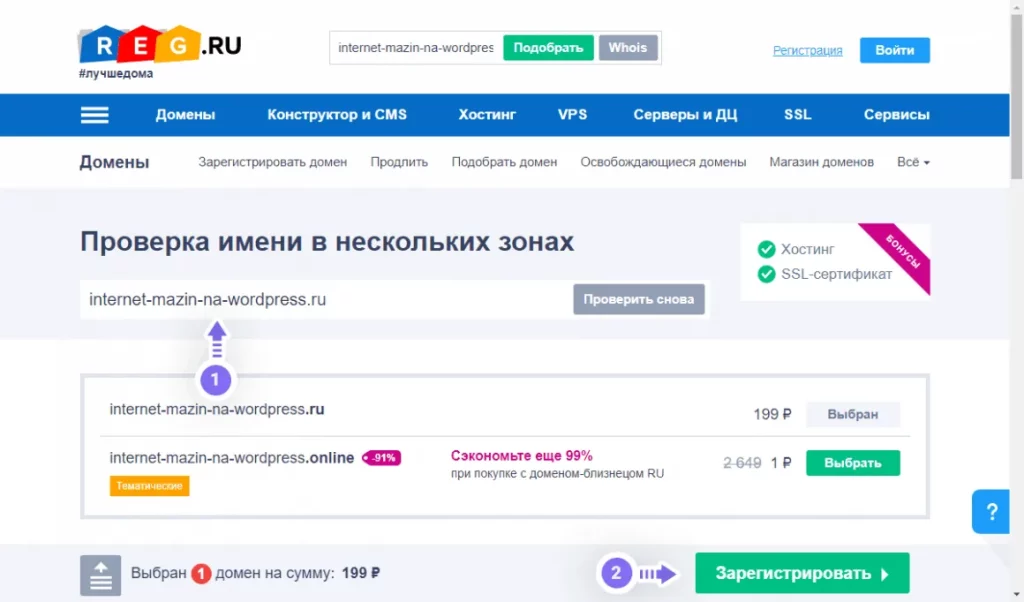Click the selected domains cart icon

[x=100, y=575]
